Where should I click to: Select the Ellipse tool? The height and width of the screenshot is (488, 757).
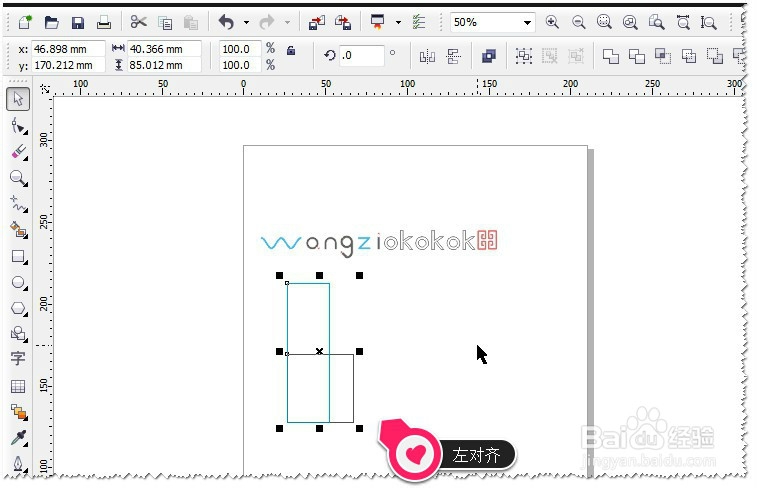point(18,282)
